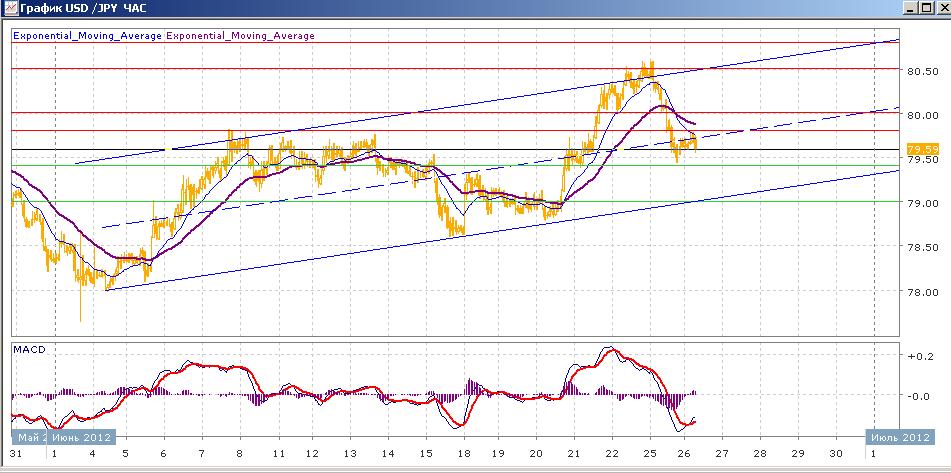Click date label 14 on time axis

(388, 454)
